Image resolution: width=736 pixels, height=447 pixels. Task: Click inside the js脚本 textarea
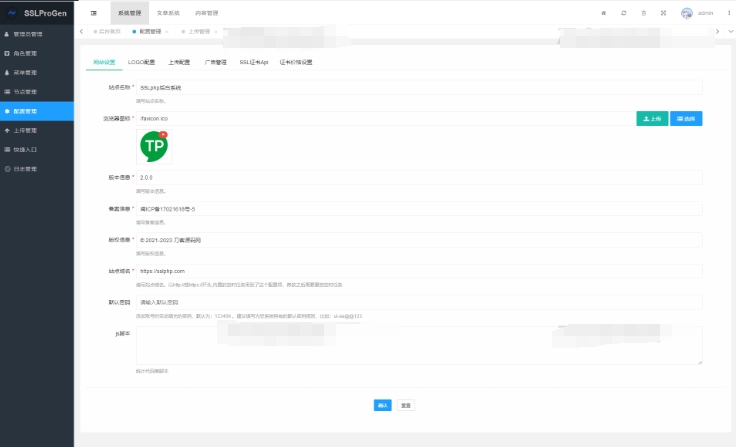coord(419,345)
